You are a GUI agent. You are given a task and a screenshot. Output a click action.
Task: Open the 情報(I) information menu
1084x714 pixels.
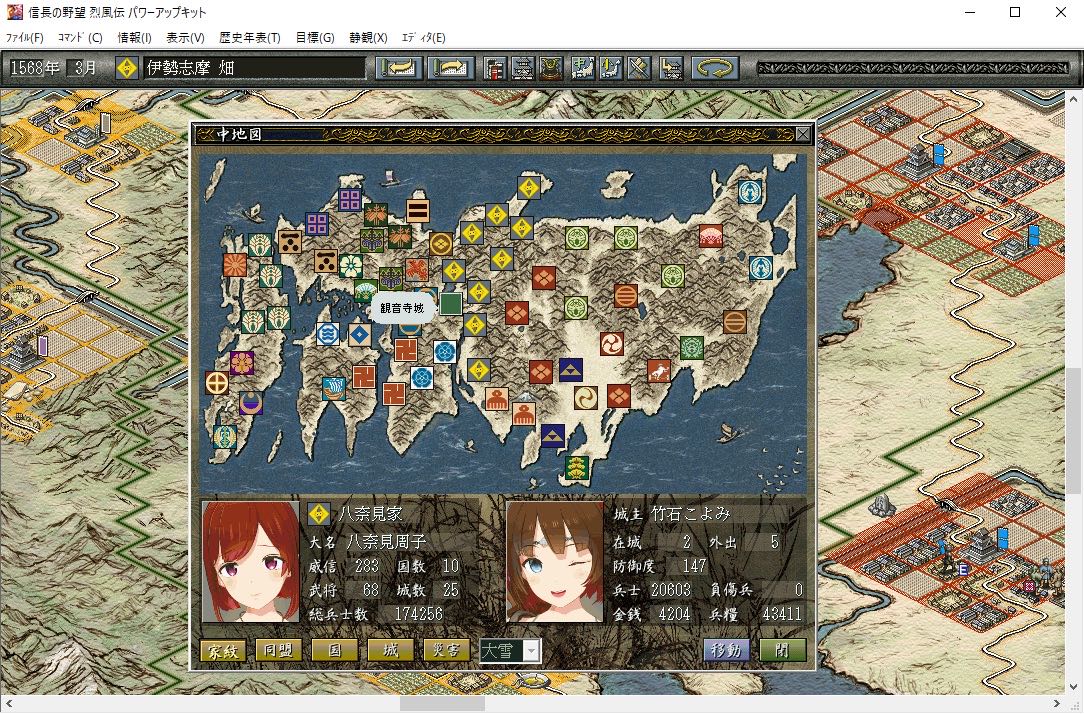point(134,38)
